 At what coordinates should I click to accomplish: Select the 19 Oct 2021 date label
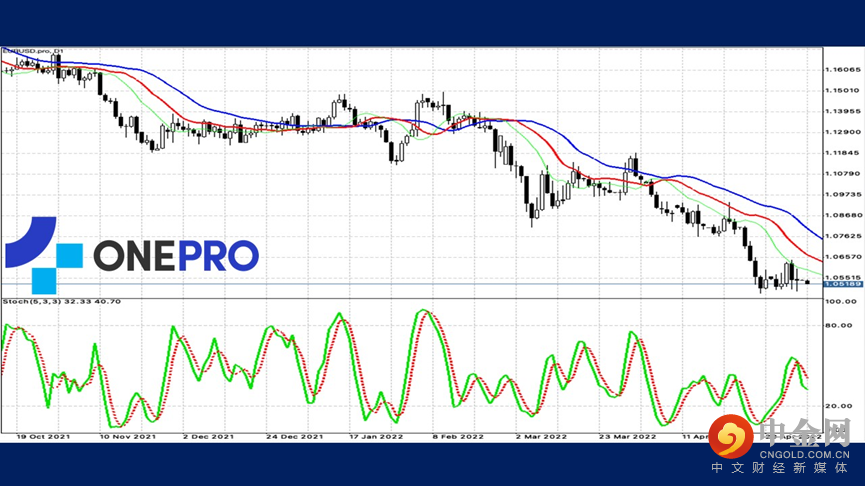click(x=43, y=436)
